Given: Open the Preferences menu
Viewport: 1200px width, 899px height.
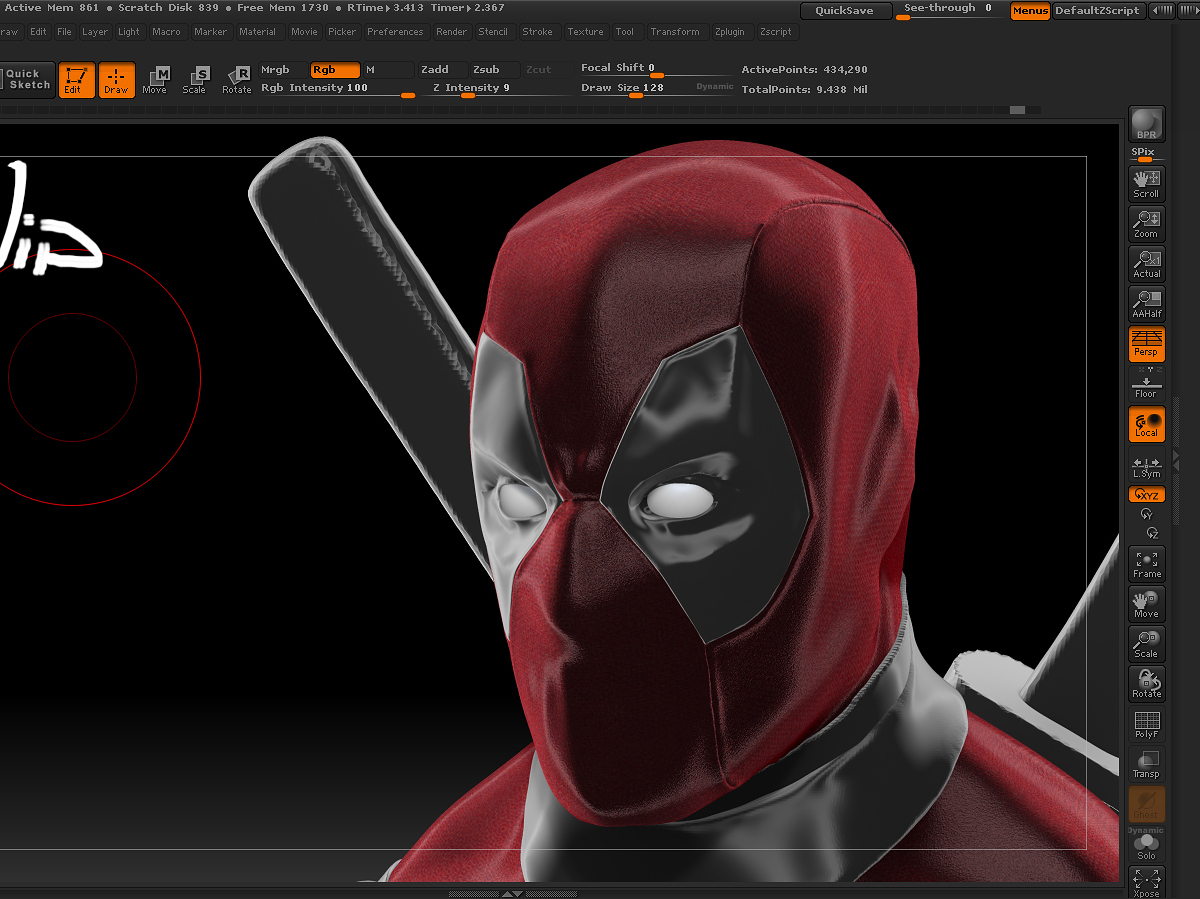Looking at the screenshot, I should [x=395, y=32].
